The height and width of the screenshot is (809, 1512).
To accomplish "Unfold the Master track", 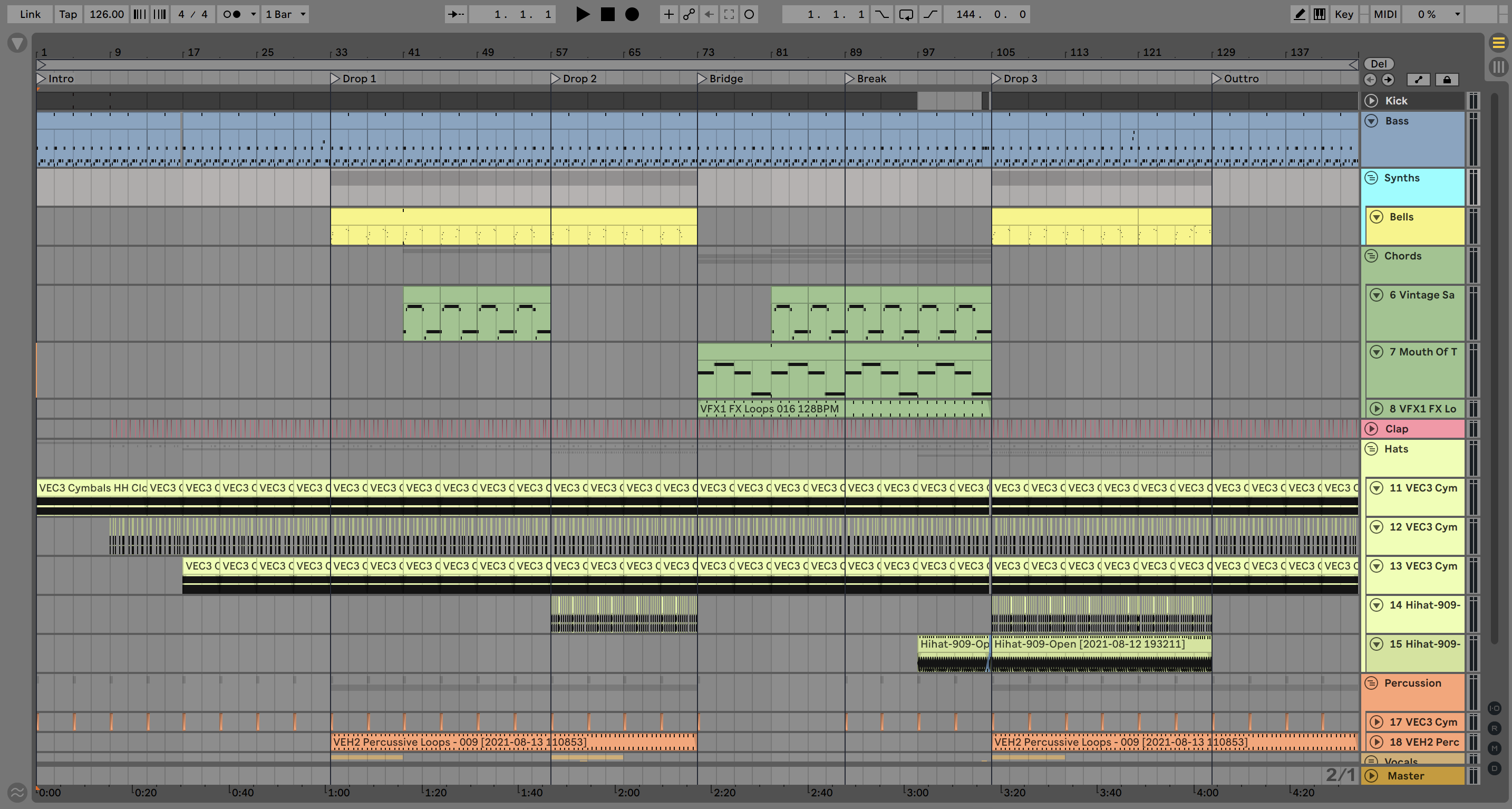I will [x=1371, y=776].
